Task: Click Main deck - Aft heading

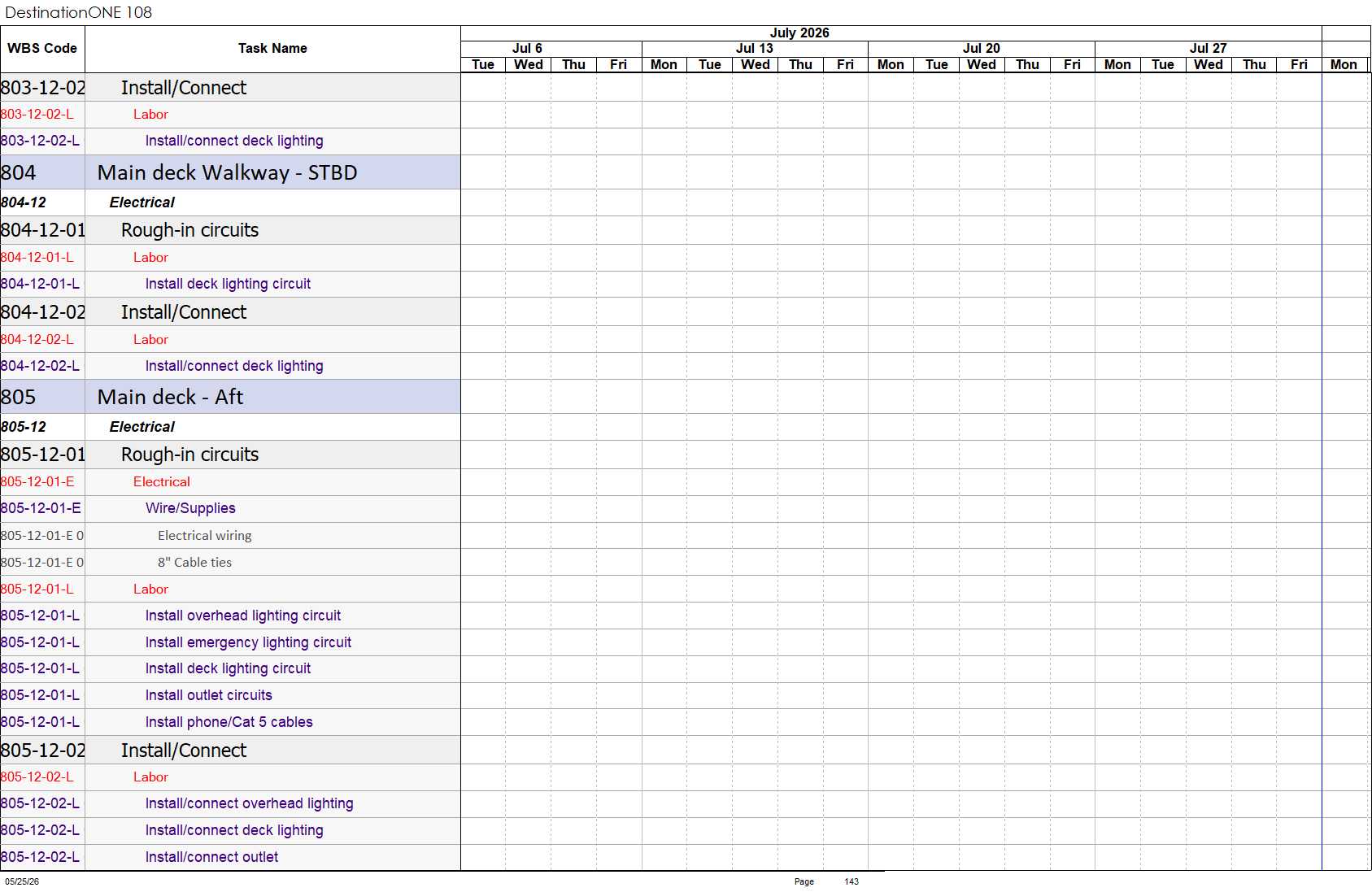Action: coord(170,397)
